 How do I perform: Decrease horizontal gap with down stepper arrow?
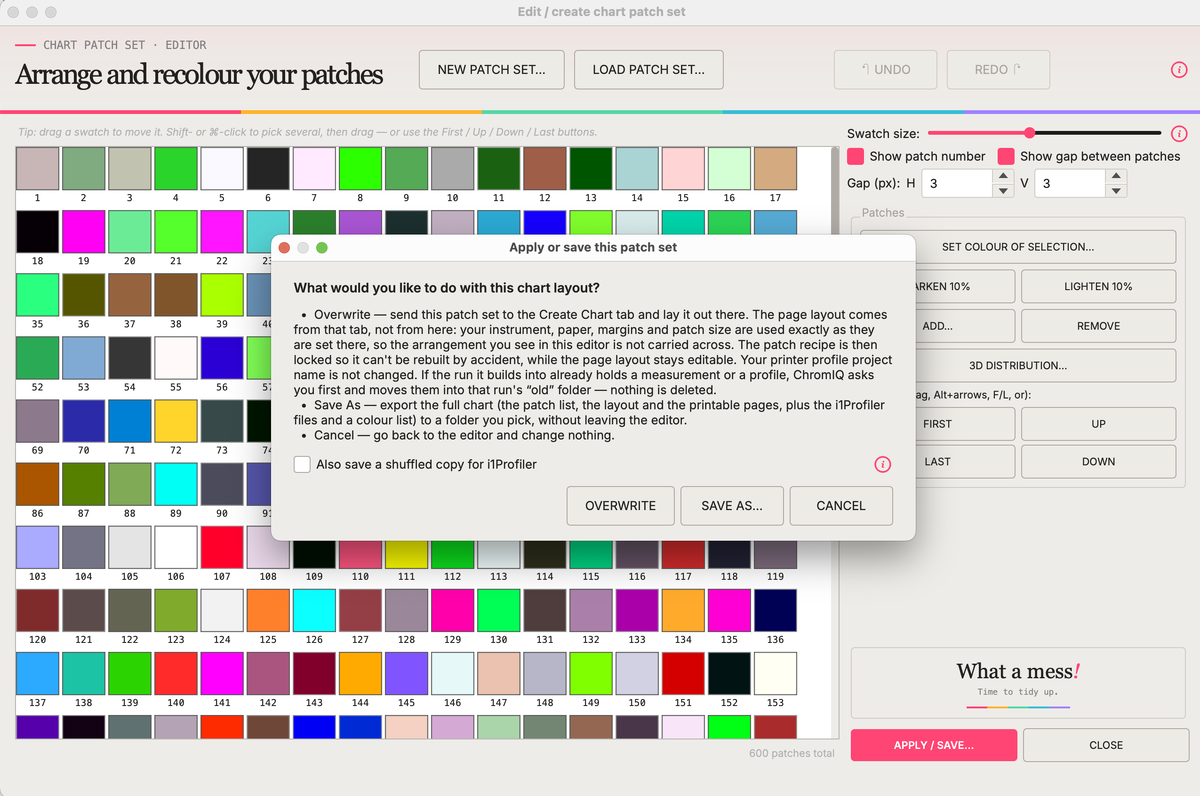[1003, 190]
